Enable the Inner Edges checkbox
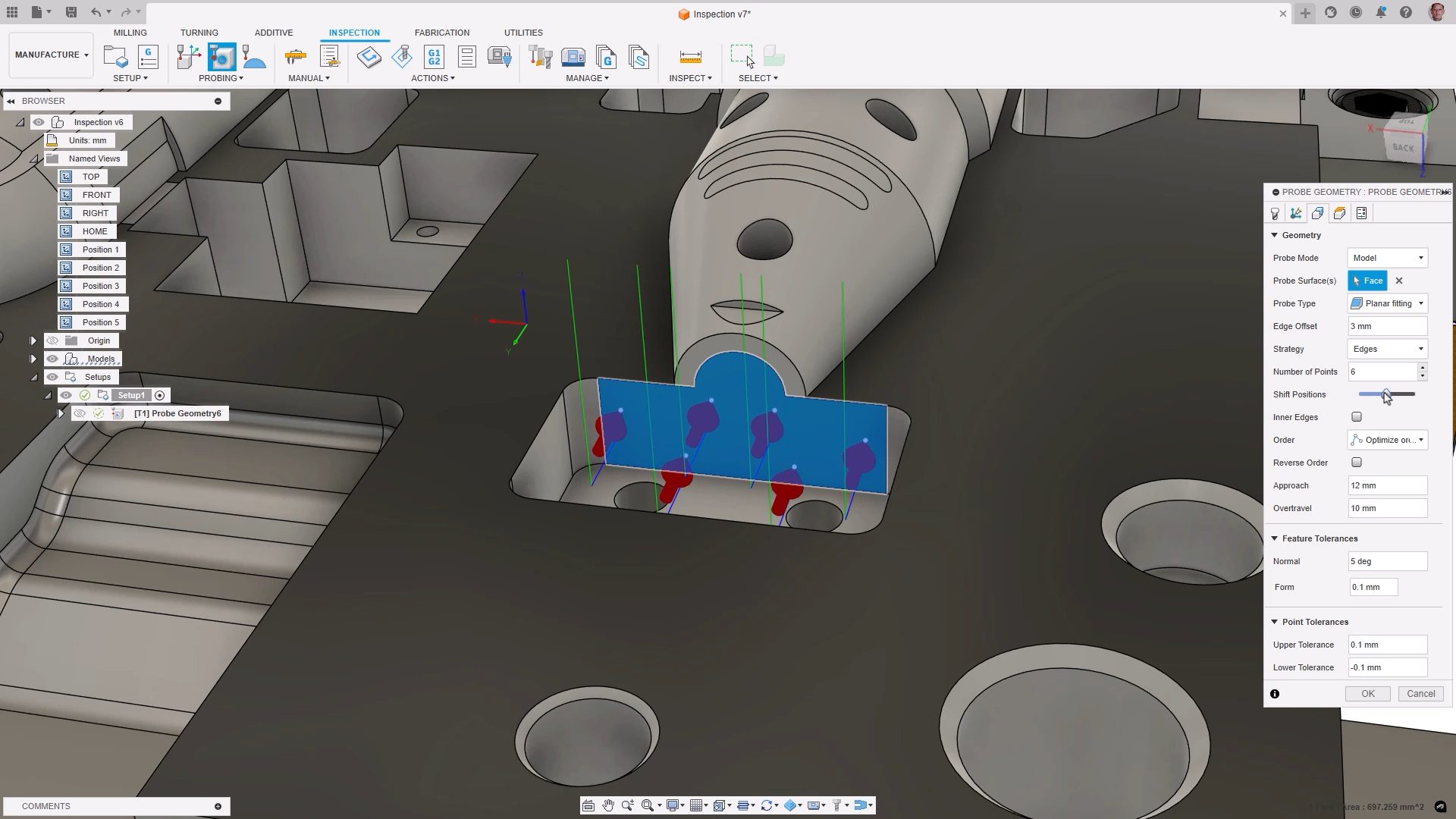This screenshot has width=1456, height=819. click(x=1357, y=417)
